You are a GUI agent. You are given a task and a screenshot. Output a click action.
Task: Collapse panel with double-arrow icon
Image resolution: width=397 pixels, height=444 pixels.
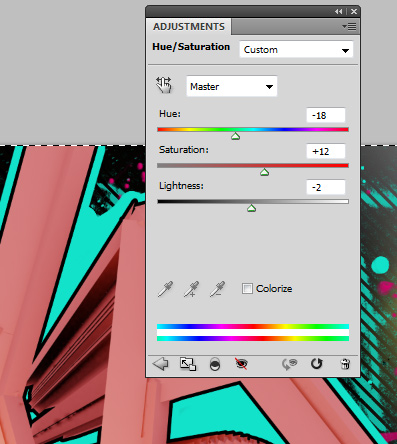[x=339, y=12]
